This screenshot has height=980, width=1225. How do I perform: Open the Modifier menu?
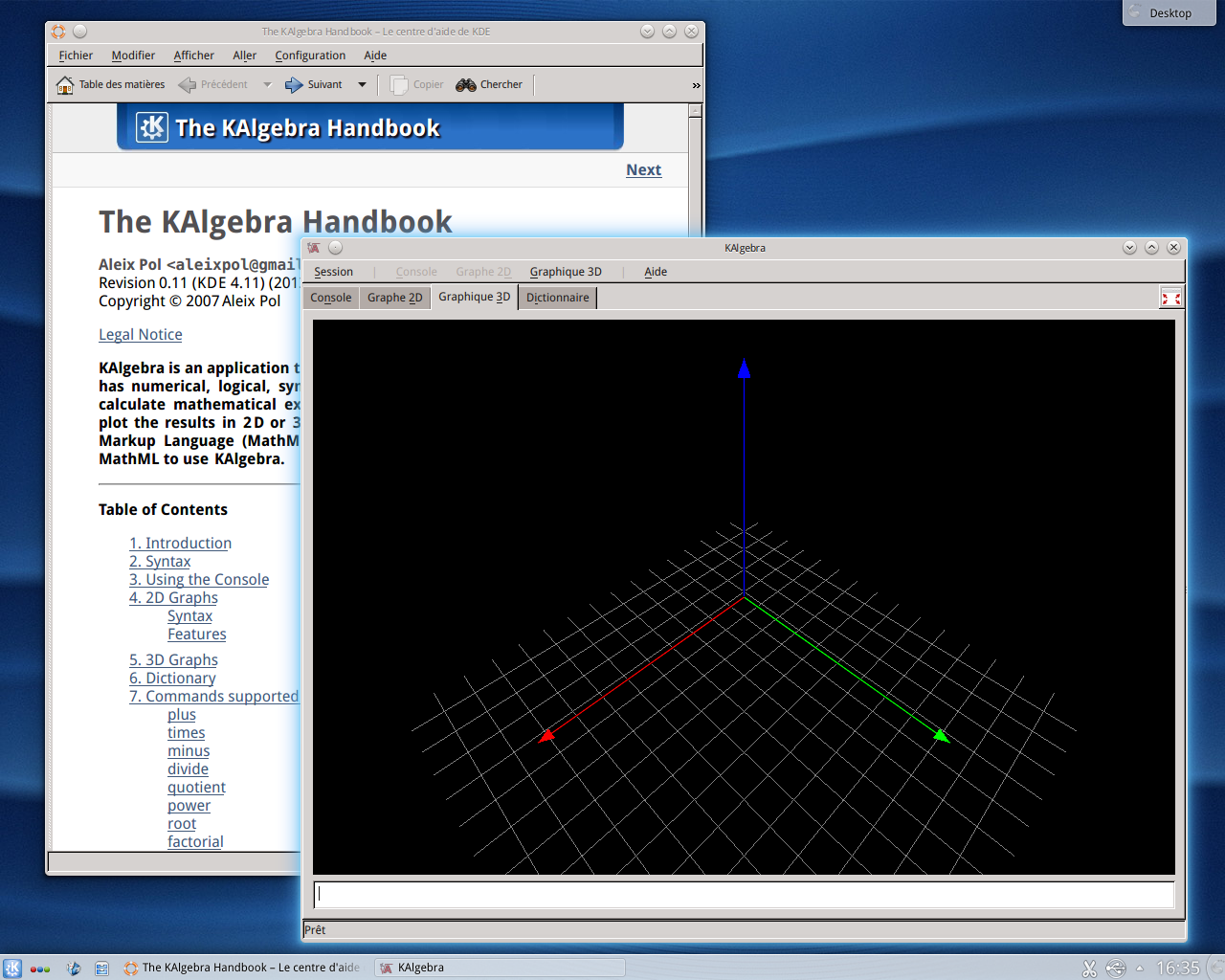coord(133,56)
